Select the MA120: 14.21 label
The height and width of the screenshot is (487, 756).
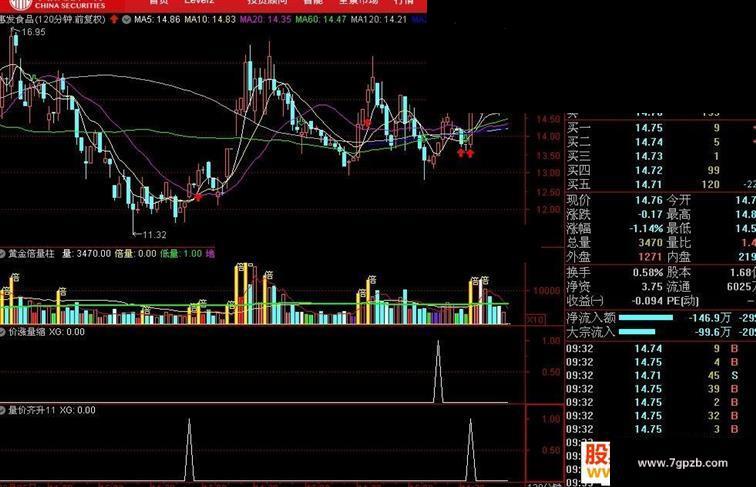click(378, 20)
